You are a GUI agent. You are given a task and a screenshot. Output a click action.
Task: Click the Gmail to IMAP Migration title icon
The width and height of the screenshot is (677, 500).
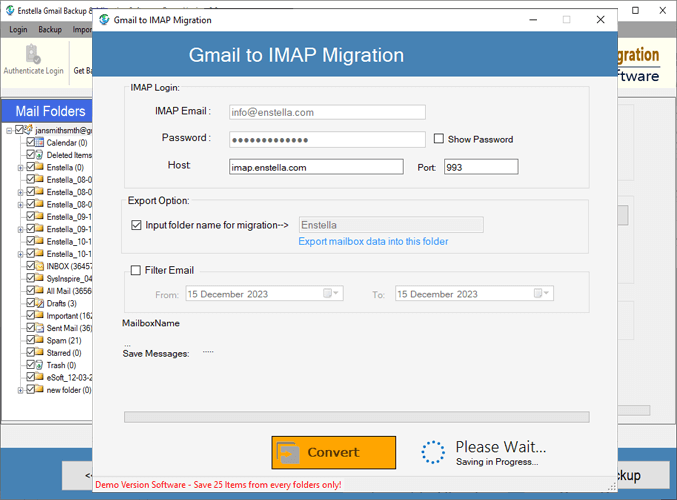tap(105, 20)
